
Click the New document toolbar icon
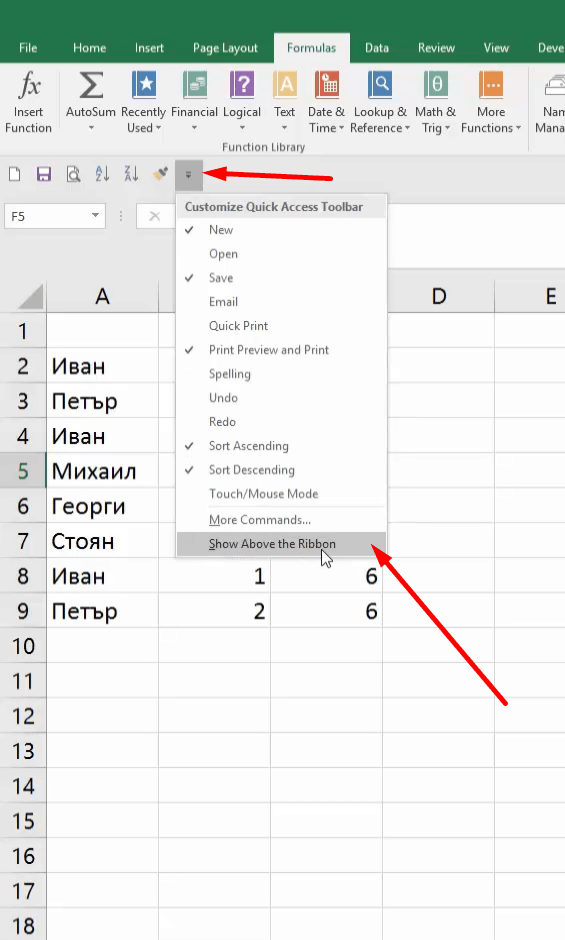click(14, 174)
